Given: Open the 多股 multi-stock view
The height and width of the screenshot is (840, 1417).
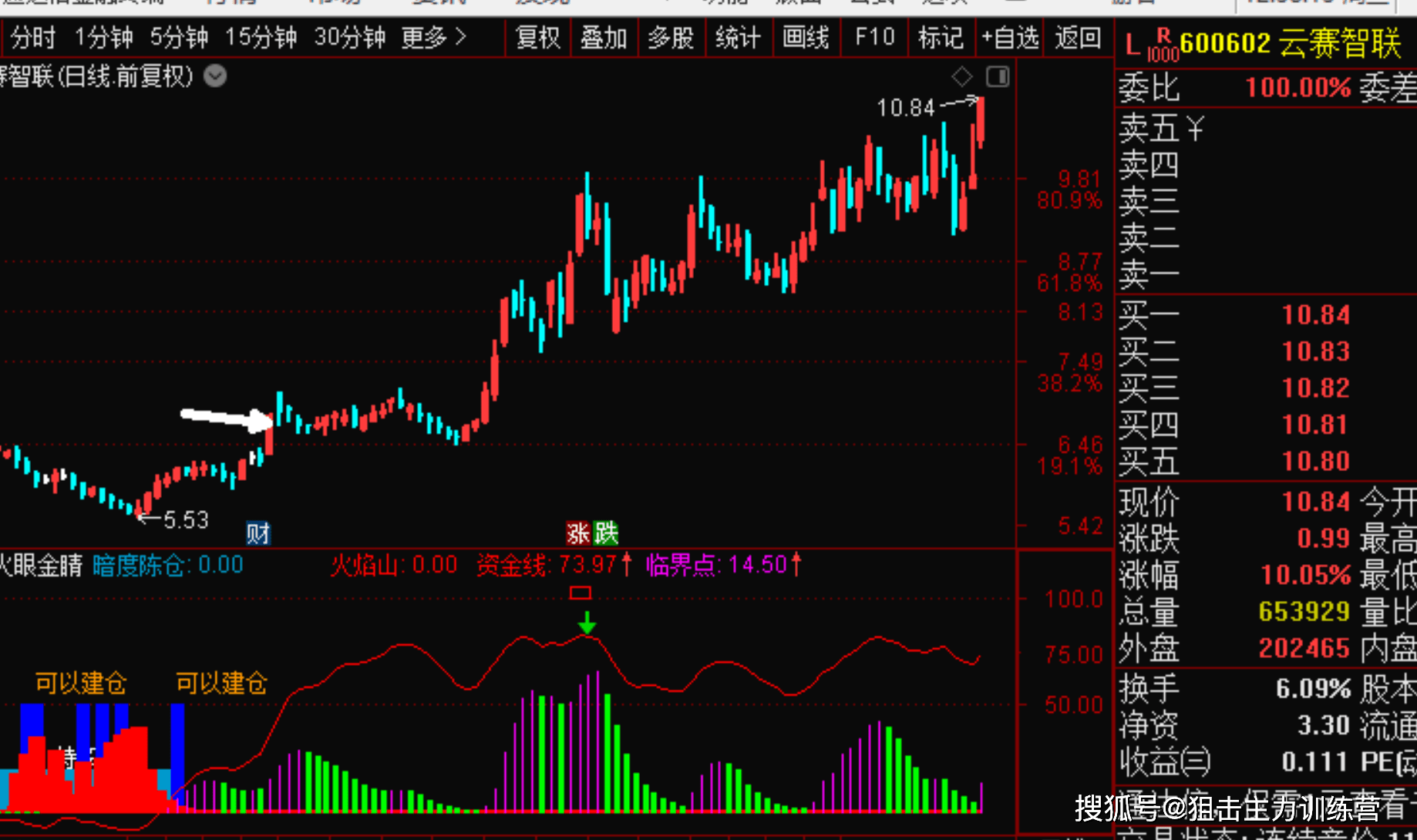Looking at the screenshot, I should 671,37.
